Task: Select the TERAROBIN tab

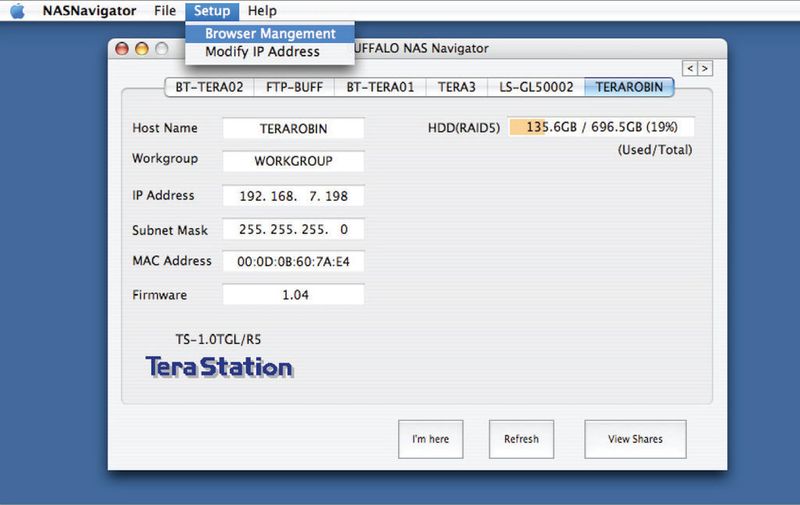Action: pos(629,87)
